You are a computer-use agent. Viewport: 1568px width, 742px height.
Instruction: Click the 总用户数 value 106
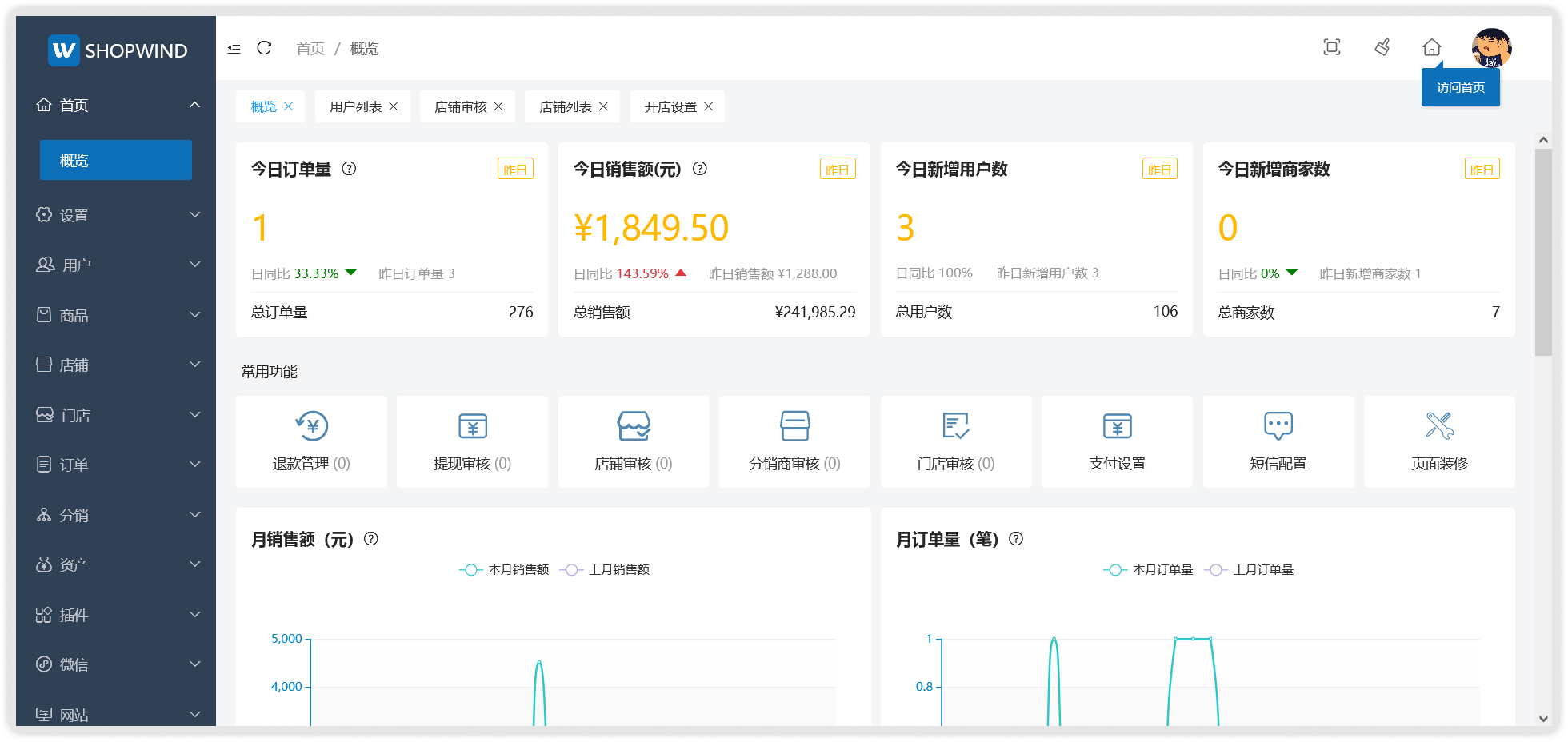tap(1166, 311)
